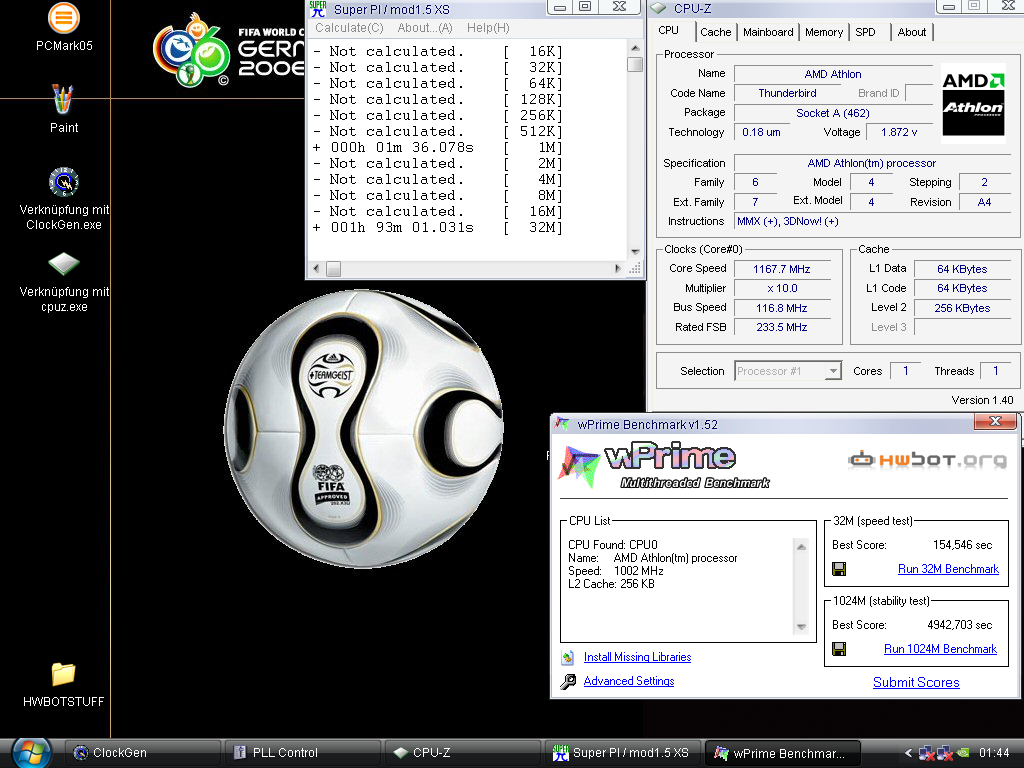Screen dimensions: 1024x768
Task: Click the 1024M Best Score value 4942,703 sec
Action: tap(959, 625)
